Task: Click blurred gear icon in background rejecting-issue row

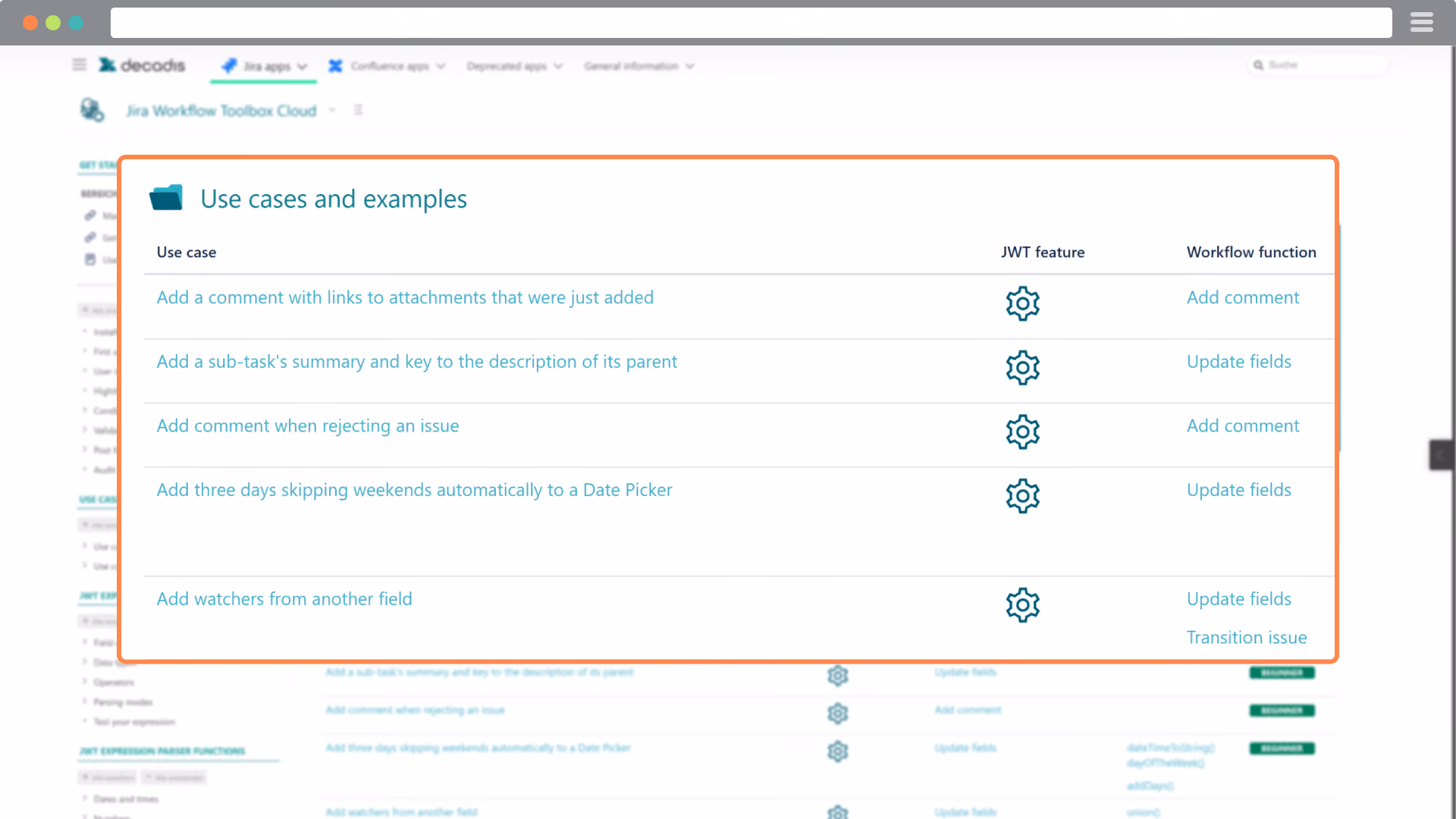Action: (x=837, y=713)
